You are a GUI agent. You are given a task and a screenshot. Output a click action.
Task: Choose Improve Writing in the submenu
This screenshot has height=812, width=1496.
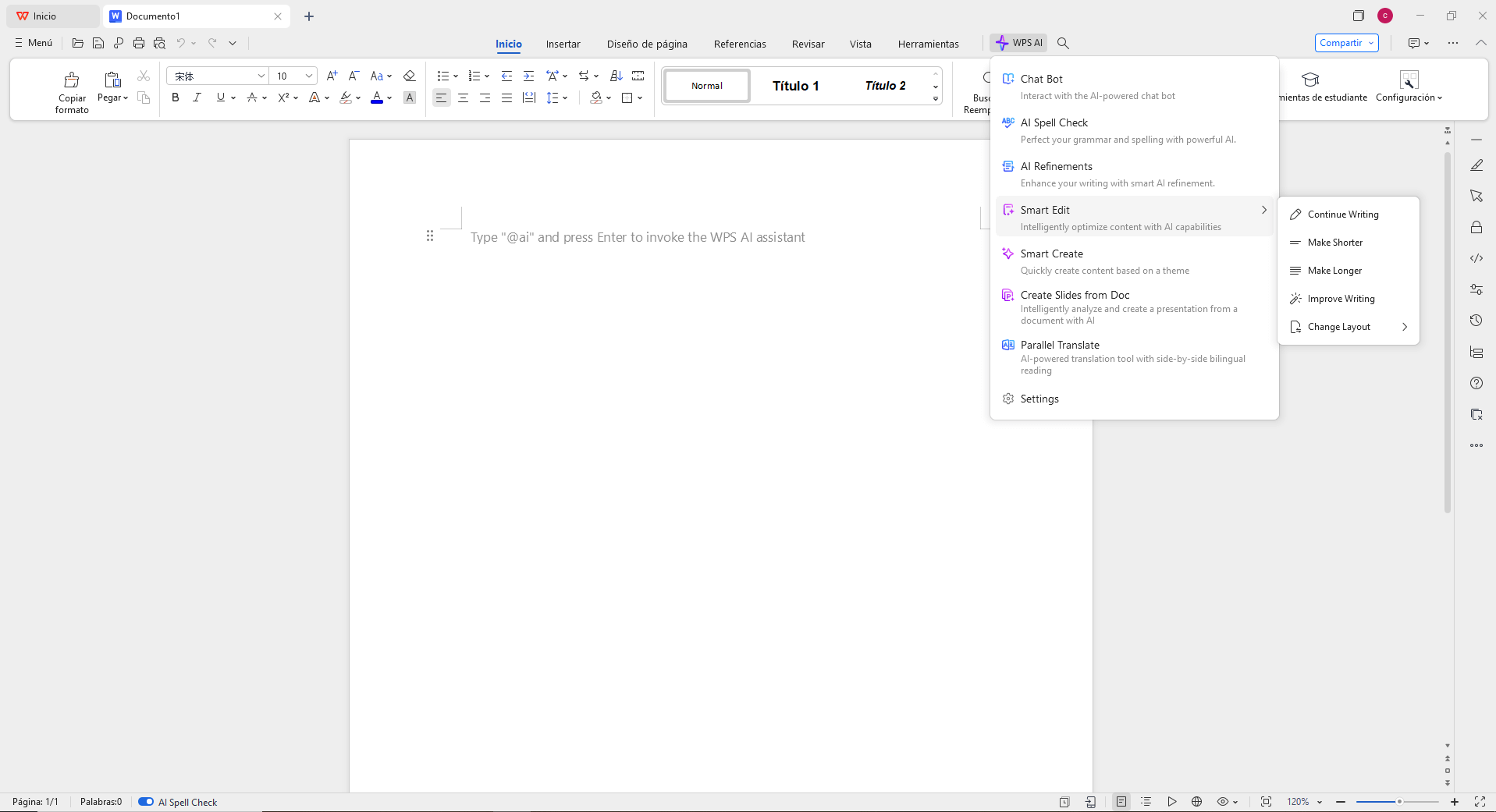point(1341,298)
